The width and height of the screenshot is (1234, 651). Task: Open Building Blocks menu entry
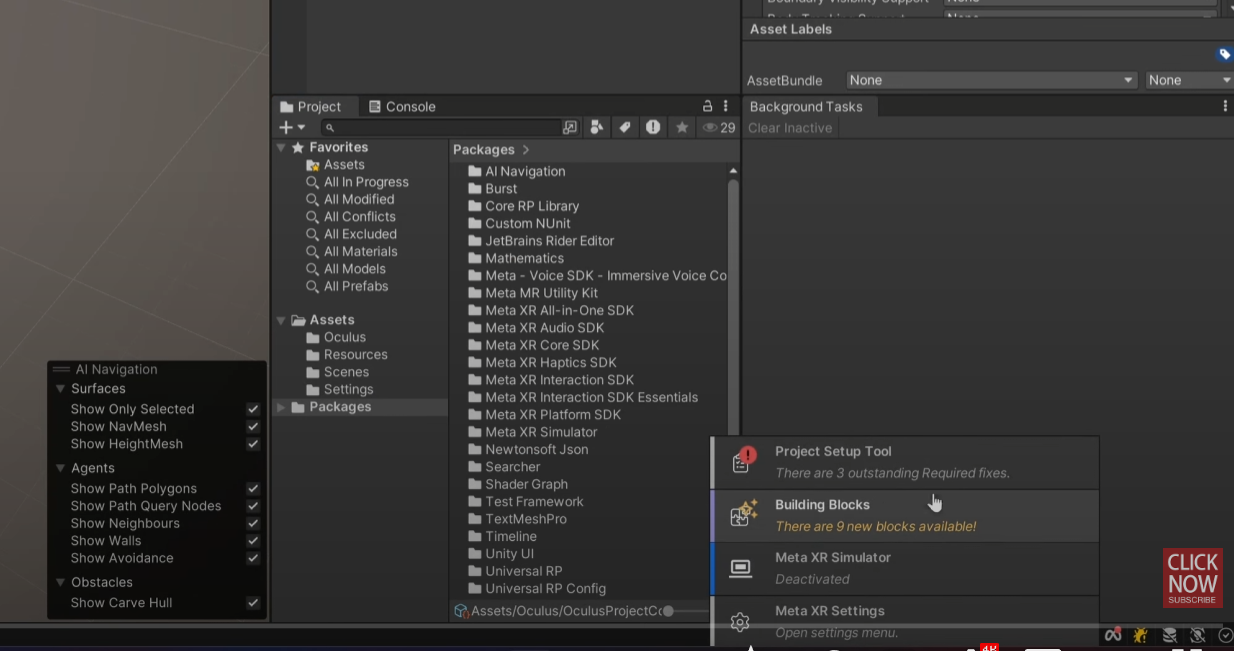coord(905,516)
